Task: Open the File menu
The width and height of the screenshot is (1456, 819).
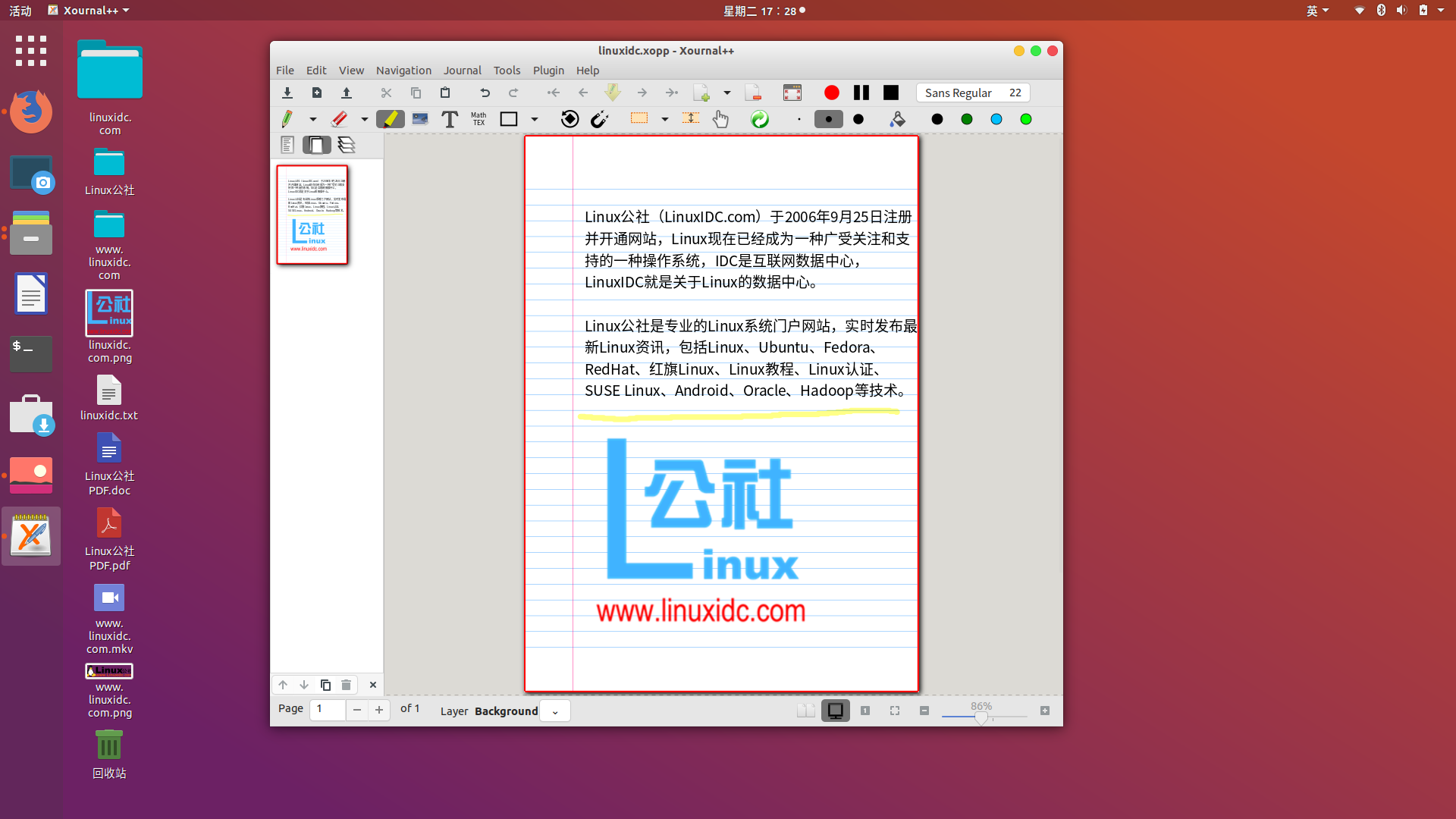Action: click(285, 70)
